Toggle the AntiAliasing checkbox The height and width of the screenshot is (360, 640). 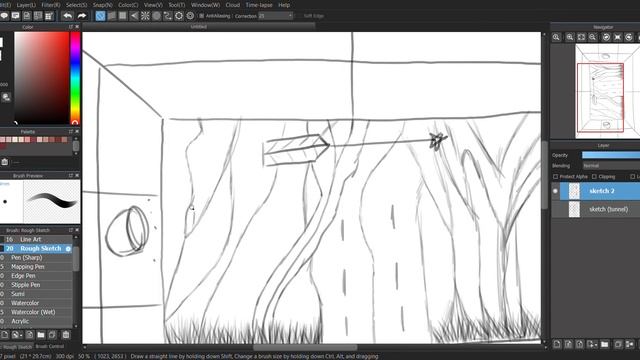(202, 16)
